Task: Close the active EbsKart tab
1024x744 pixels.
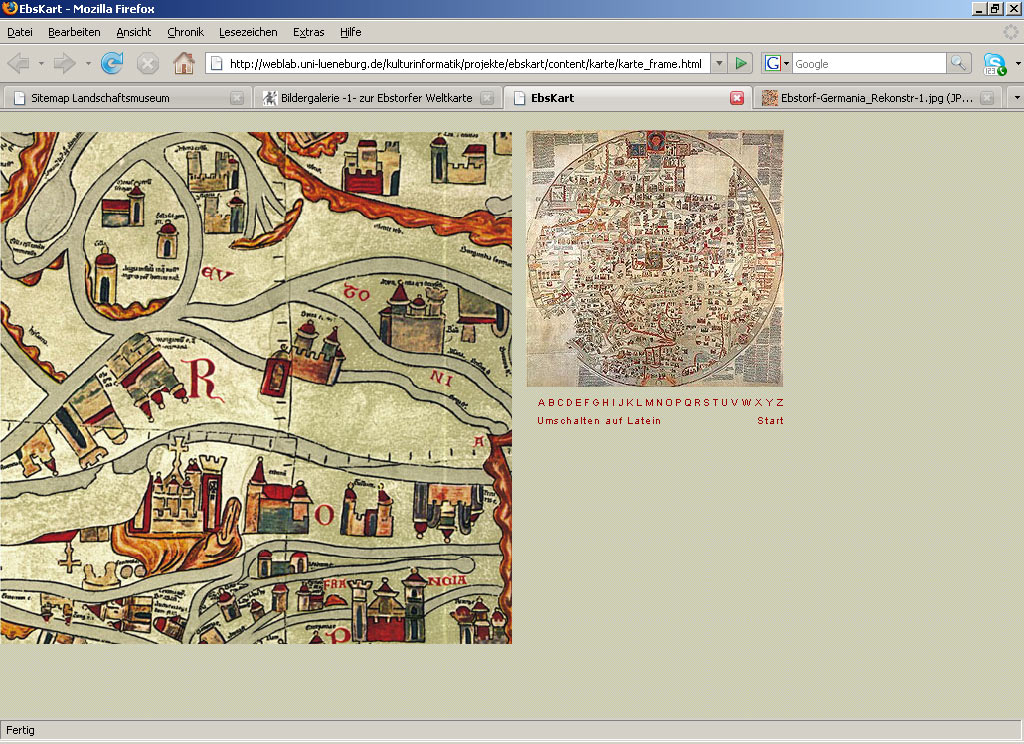Action: coord(737,98)
